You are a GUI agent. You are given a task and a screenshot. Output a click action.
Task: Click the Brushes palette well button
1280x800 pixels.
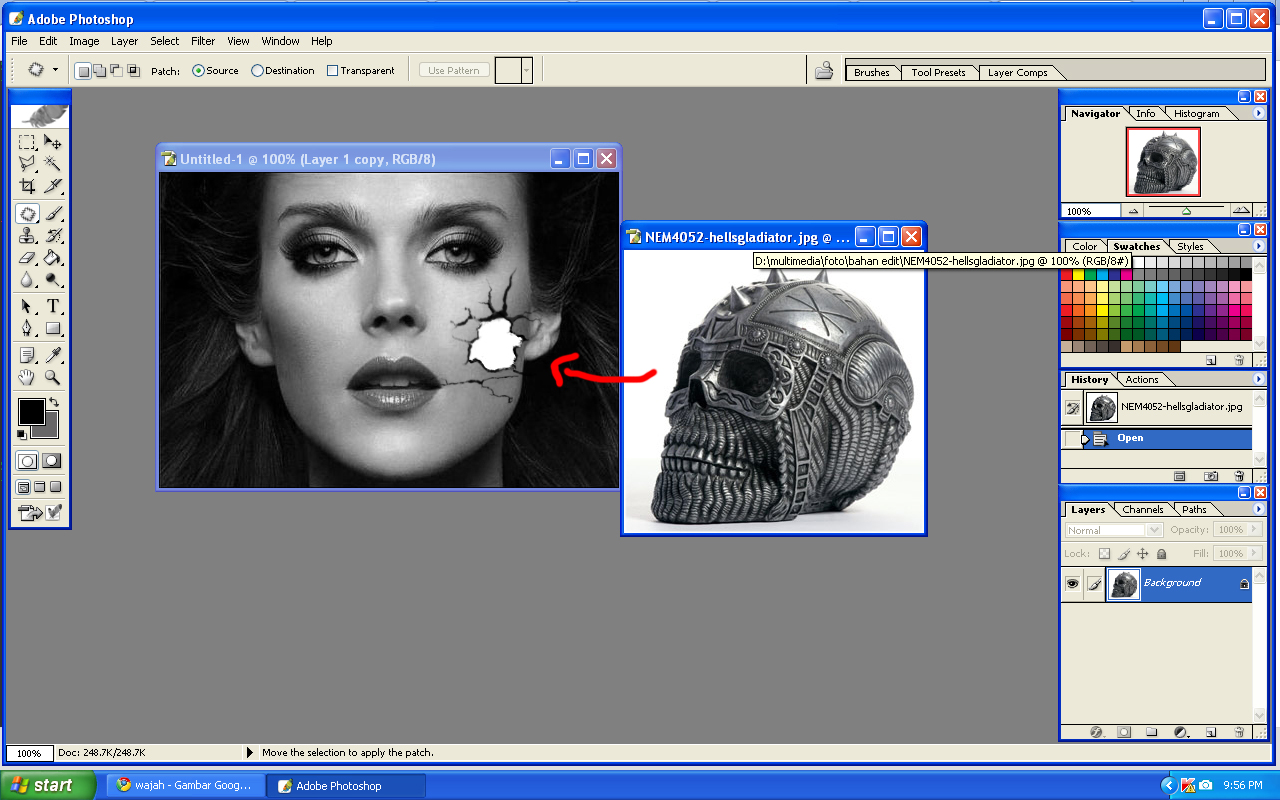tap(872, 72)
